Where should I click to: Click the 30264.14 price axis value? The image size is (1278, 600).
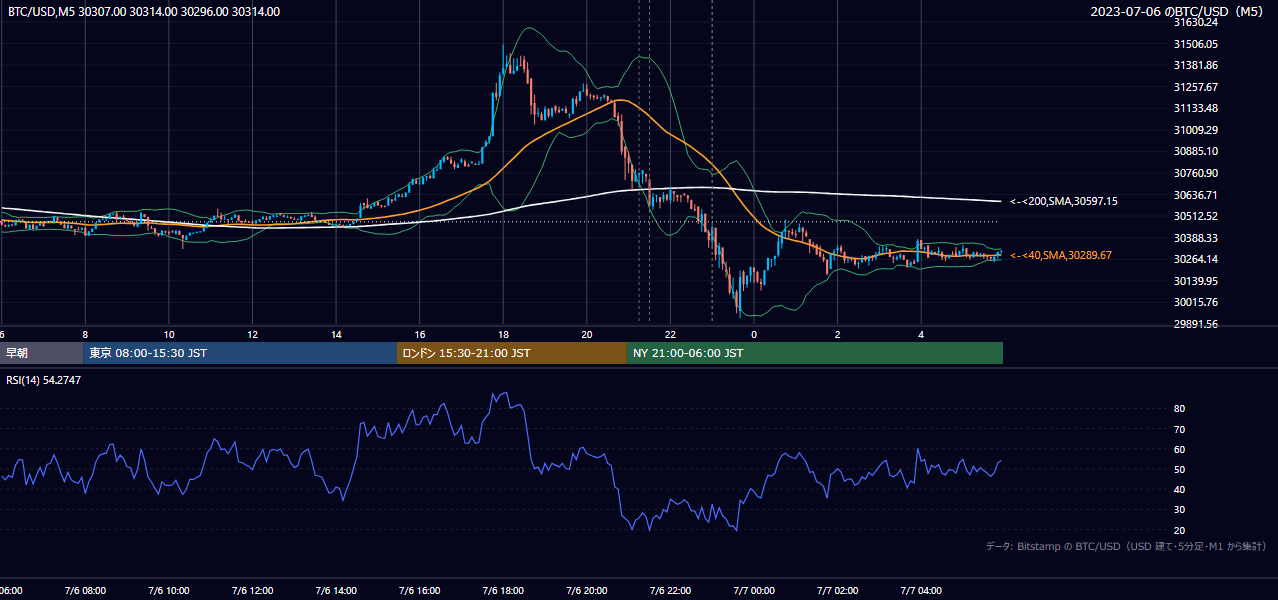1195,259
